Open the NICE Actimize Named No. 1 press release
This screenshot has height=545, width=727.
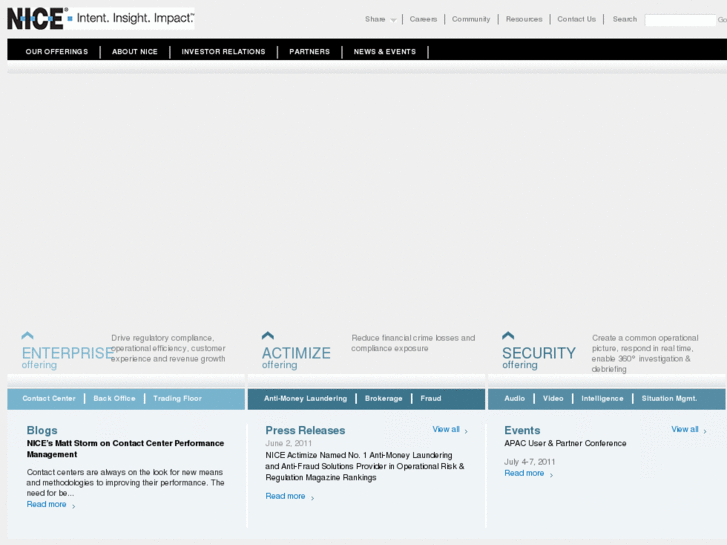pos(365,466)
